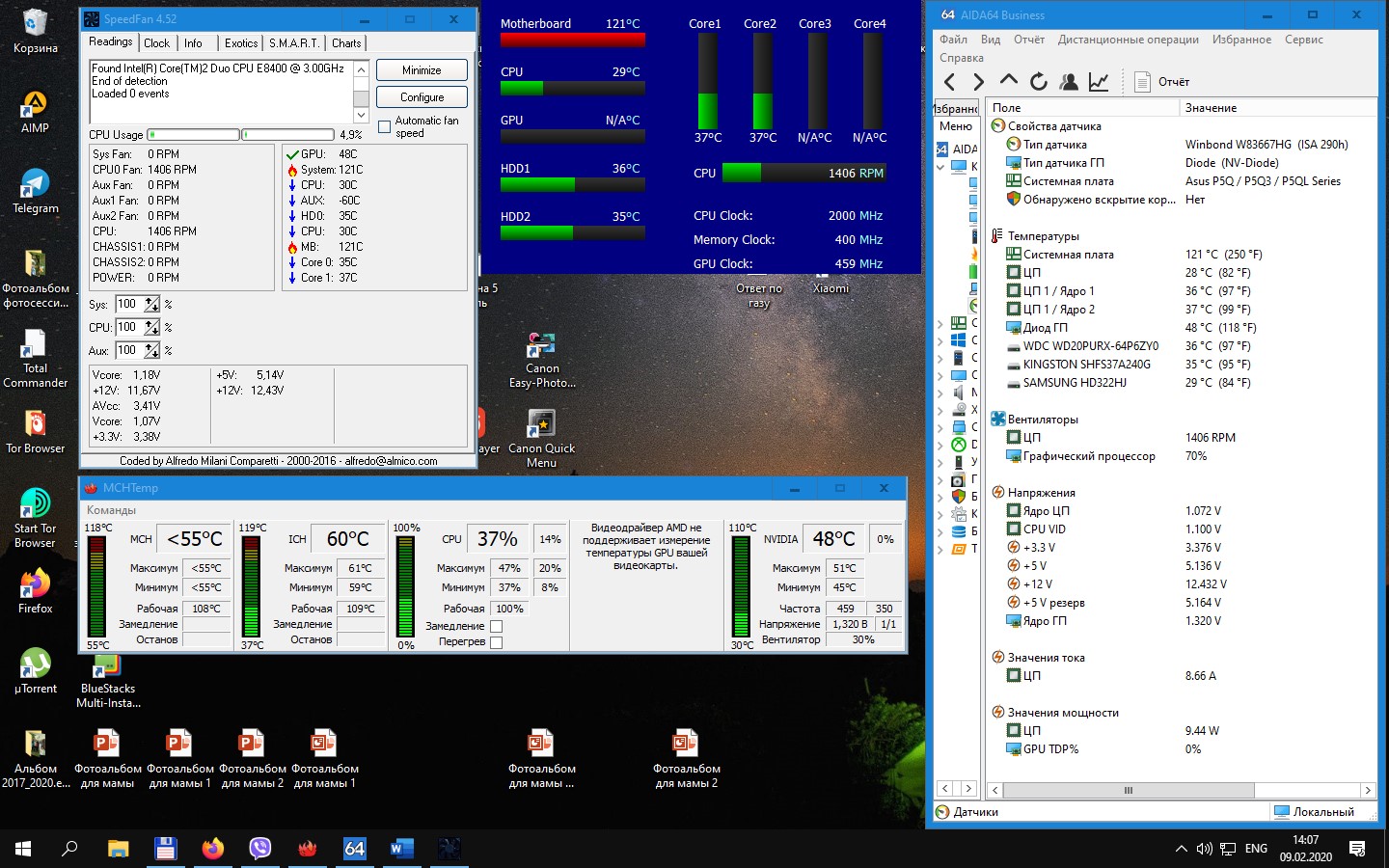Select Альбом 2017_2020 desktop icon

(x=36, y=760)
